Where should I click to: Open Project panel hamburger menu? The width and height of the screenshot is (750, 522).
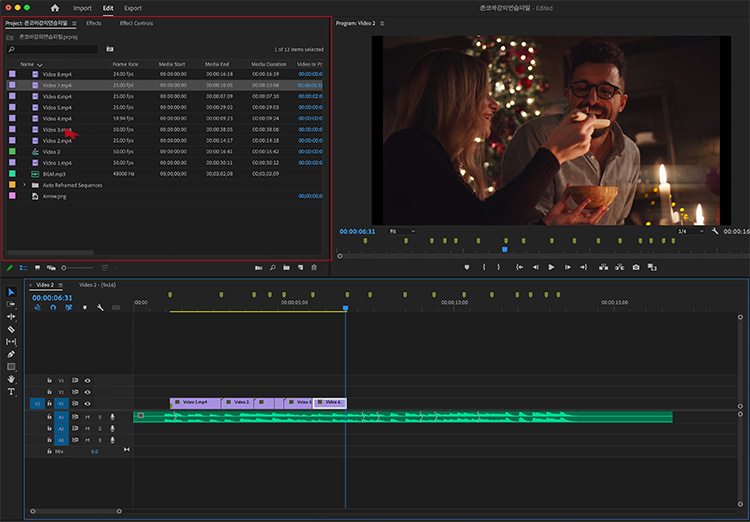tap(74, 23)
